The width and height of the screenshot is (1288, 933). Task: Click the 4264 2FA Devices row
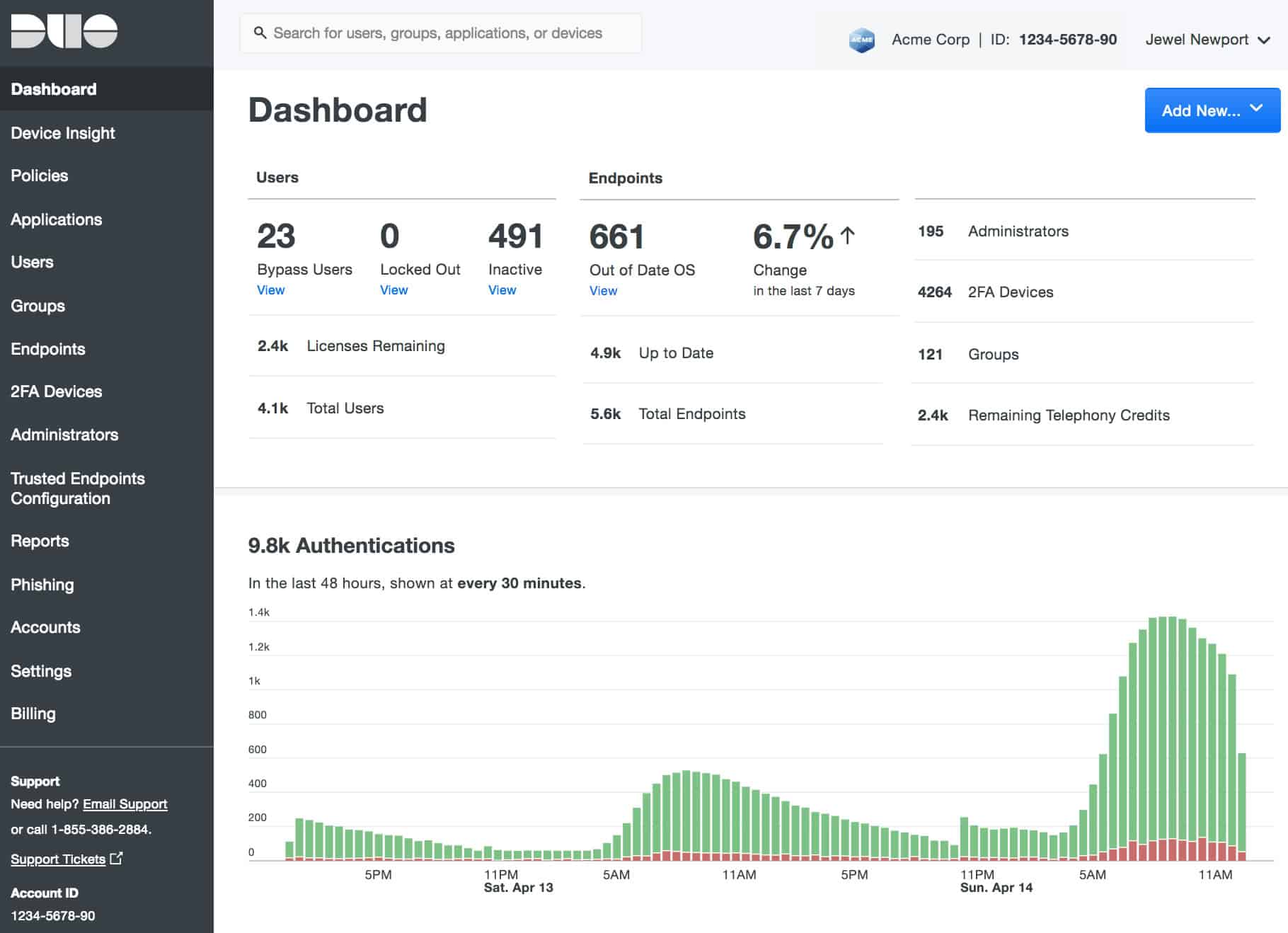coord(1083,292)
